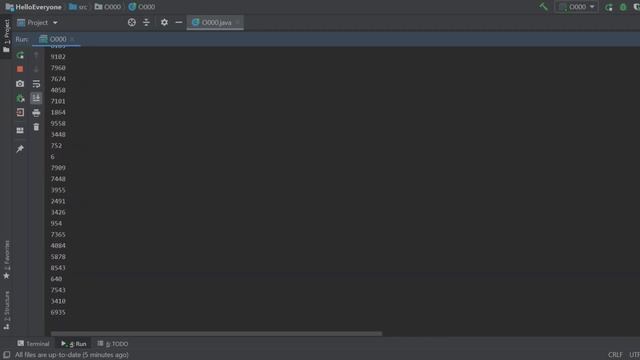Screen dimensions: 640x360
Task: Click the exit run icon
Action: pos(20,113)
